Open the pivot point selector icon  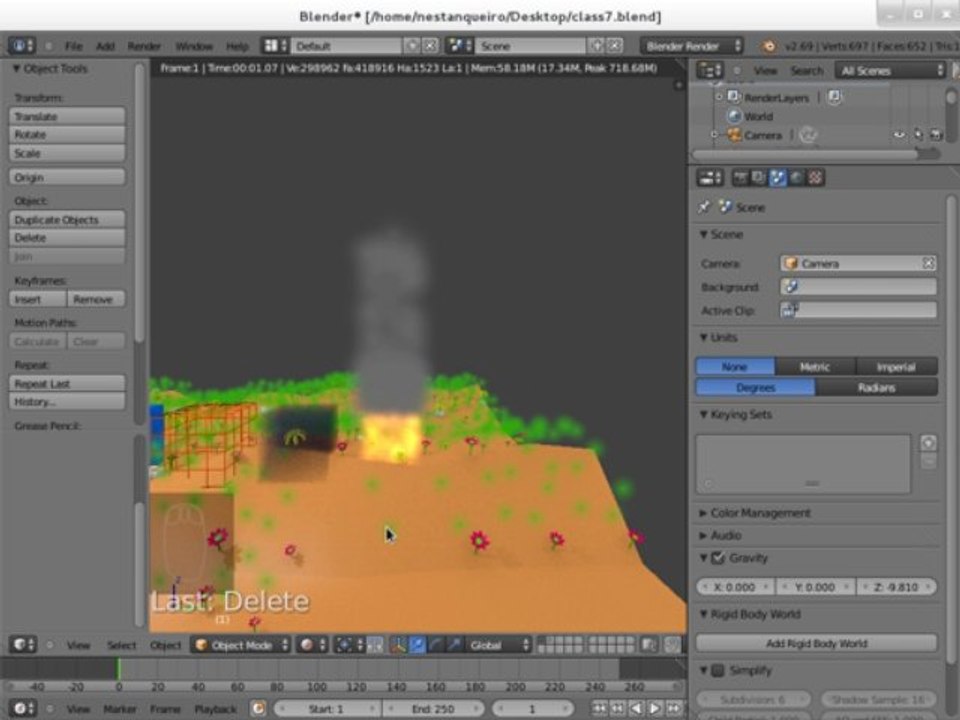click(x=350, y=645)
